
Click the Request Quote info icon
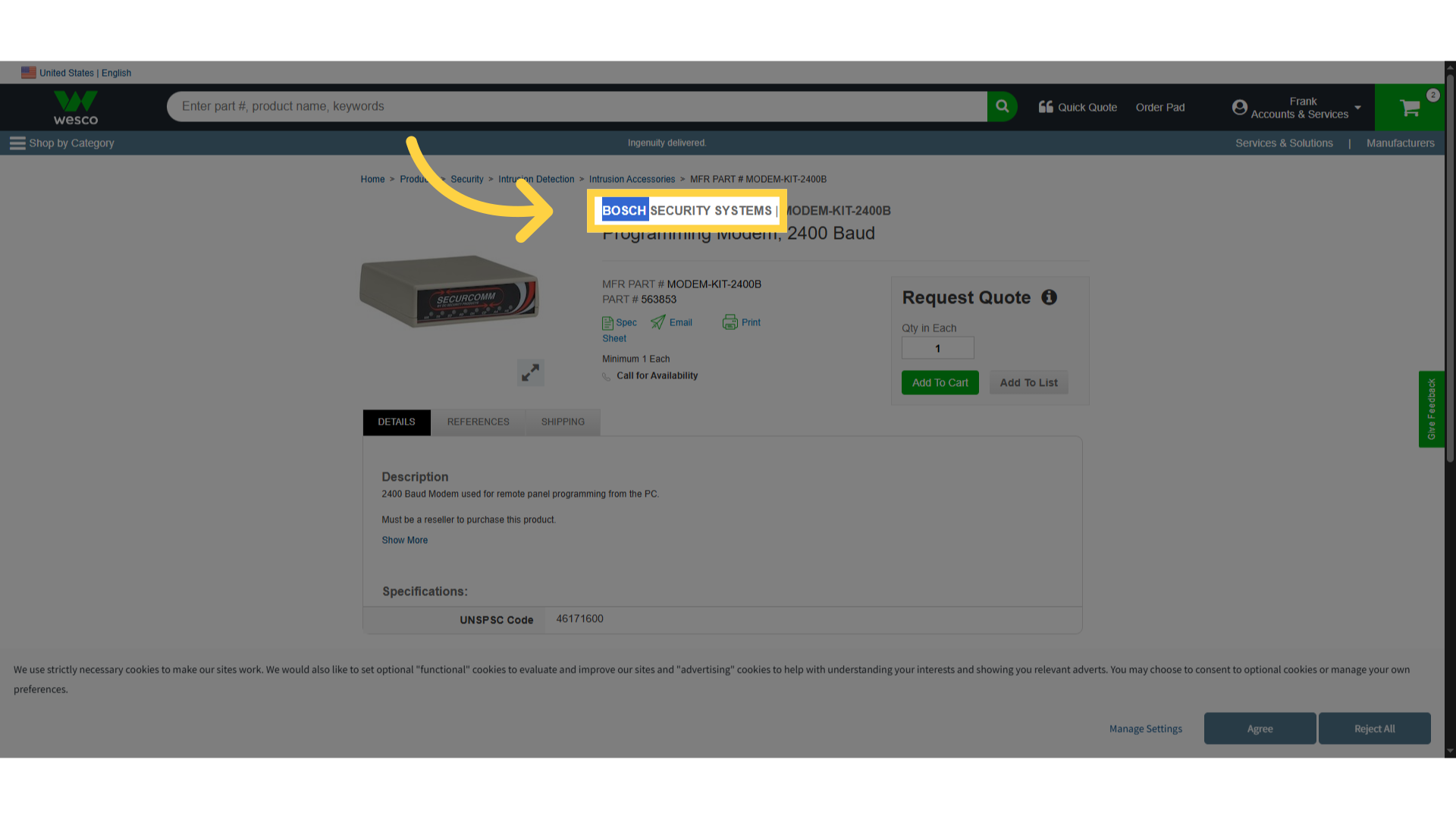pyautogui.click(x=1049, y=297)
